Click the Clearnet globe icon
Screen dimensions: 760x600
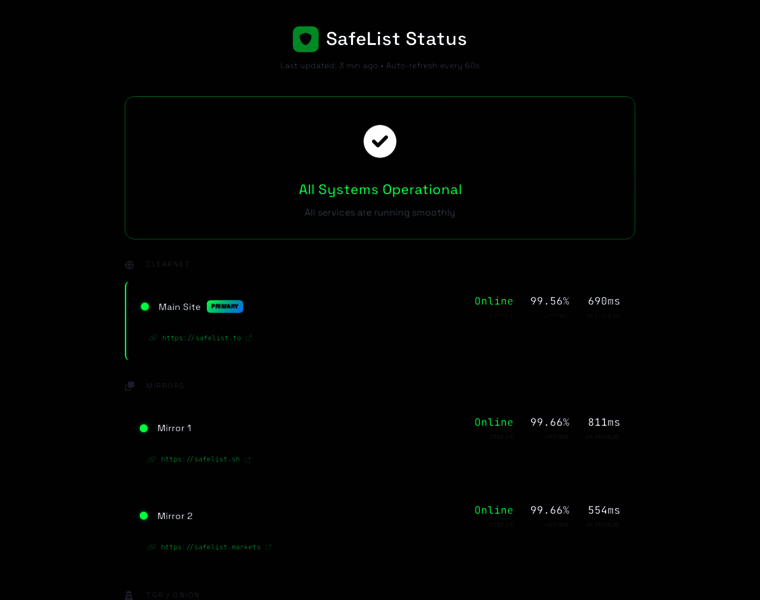pos(130,265)
